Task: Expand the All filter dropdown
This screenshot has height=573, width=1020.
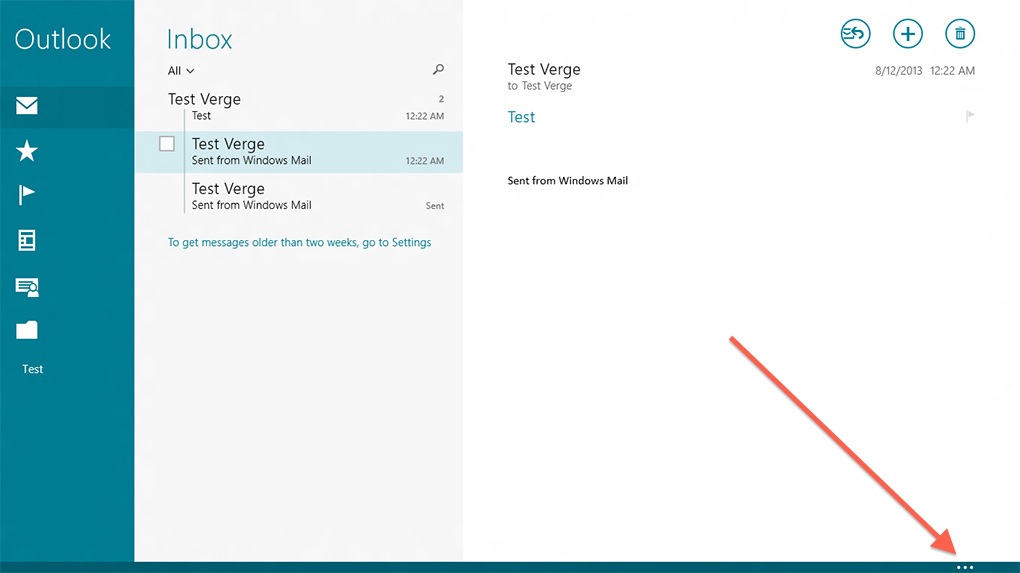Action: click(x=181, y=71)
